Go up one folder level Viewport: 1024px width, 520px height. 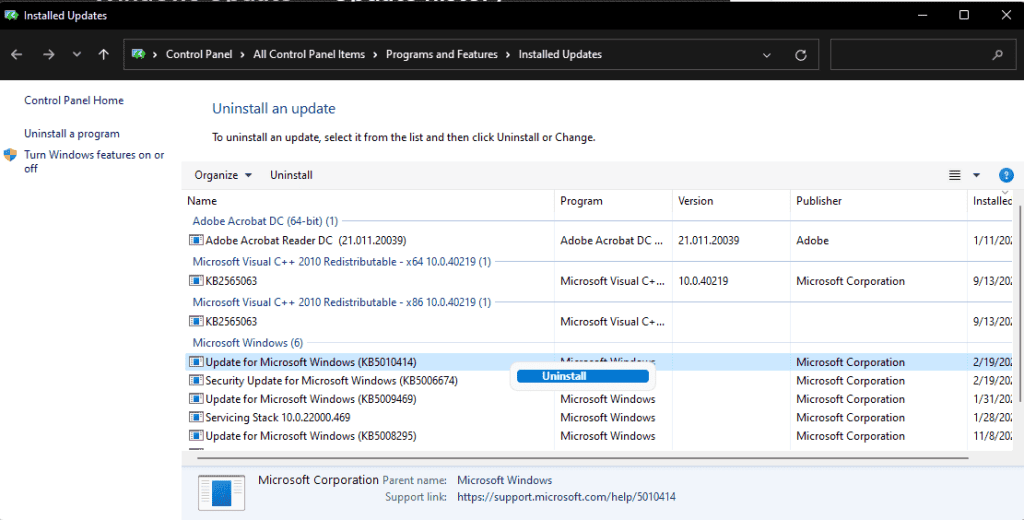(104, 55)
